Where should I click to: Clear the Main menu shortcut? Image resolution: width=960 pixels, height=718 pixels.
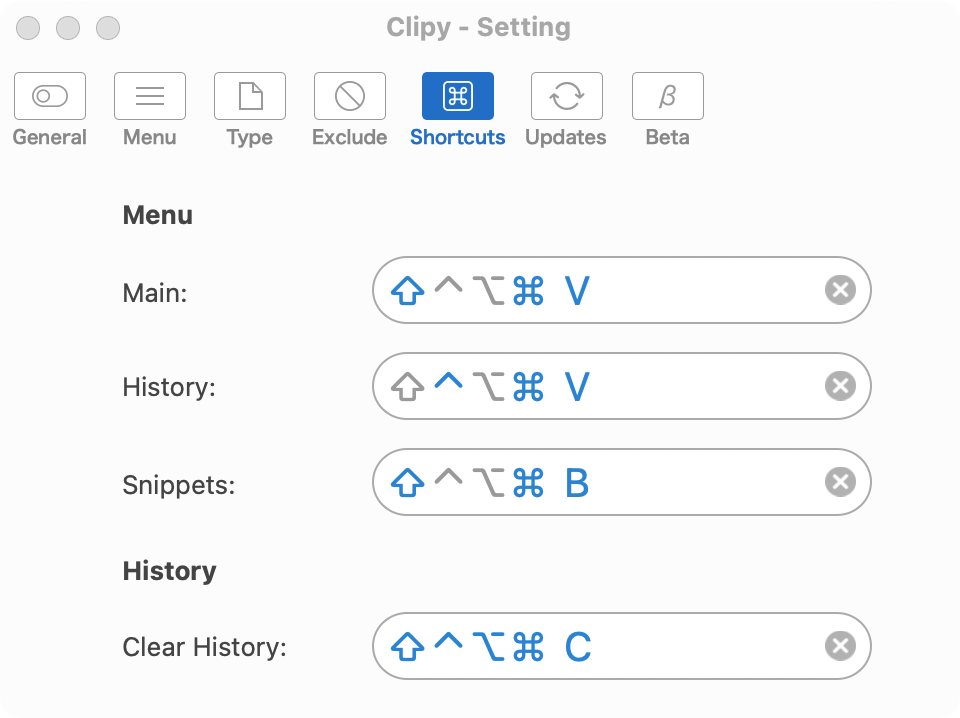(x=840, y=290)
